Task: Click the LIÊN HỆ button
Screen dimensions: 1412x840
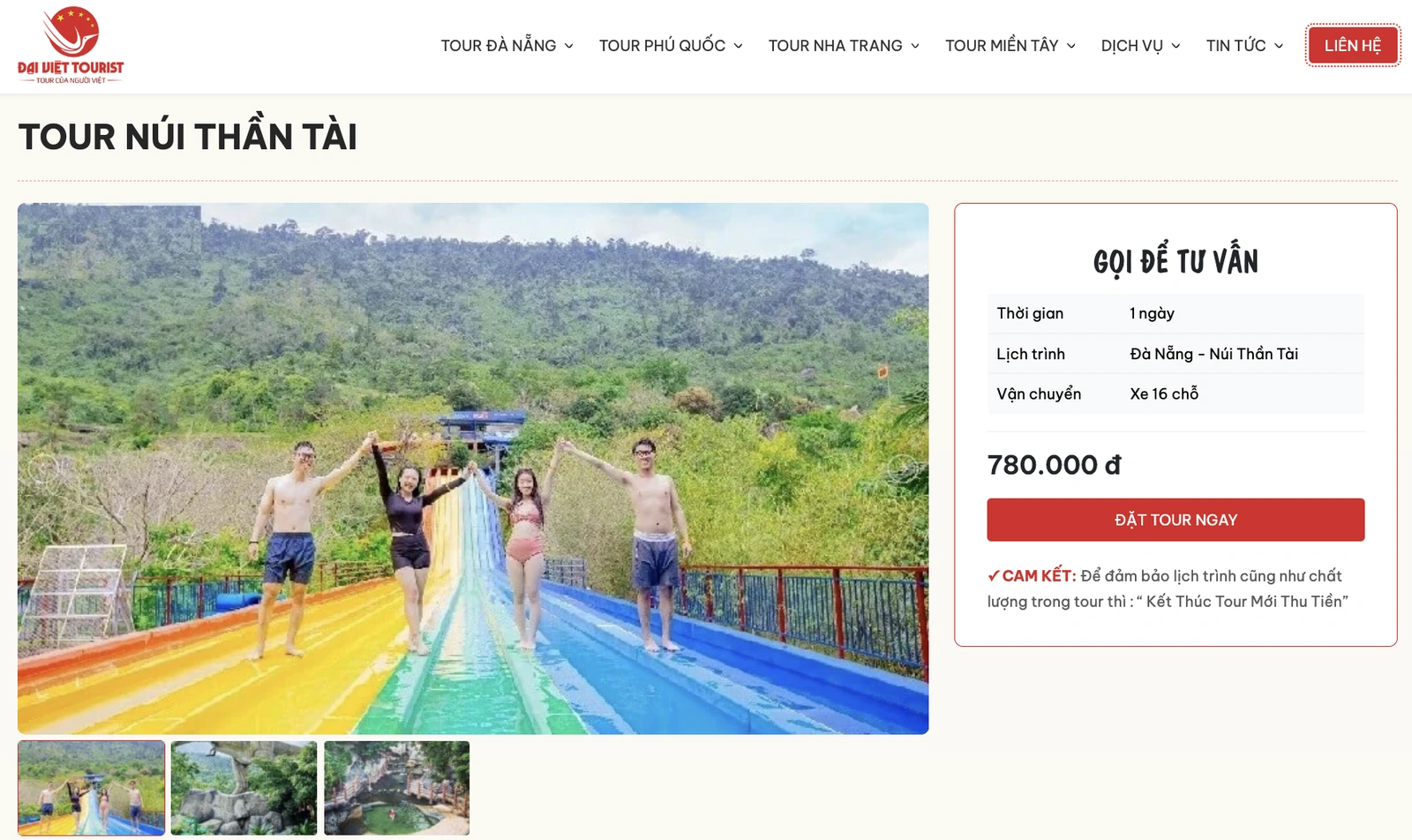Action: [x=1351, y=44]
